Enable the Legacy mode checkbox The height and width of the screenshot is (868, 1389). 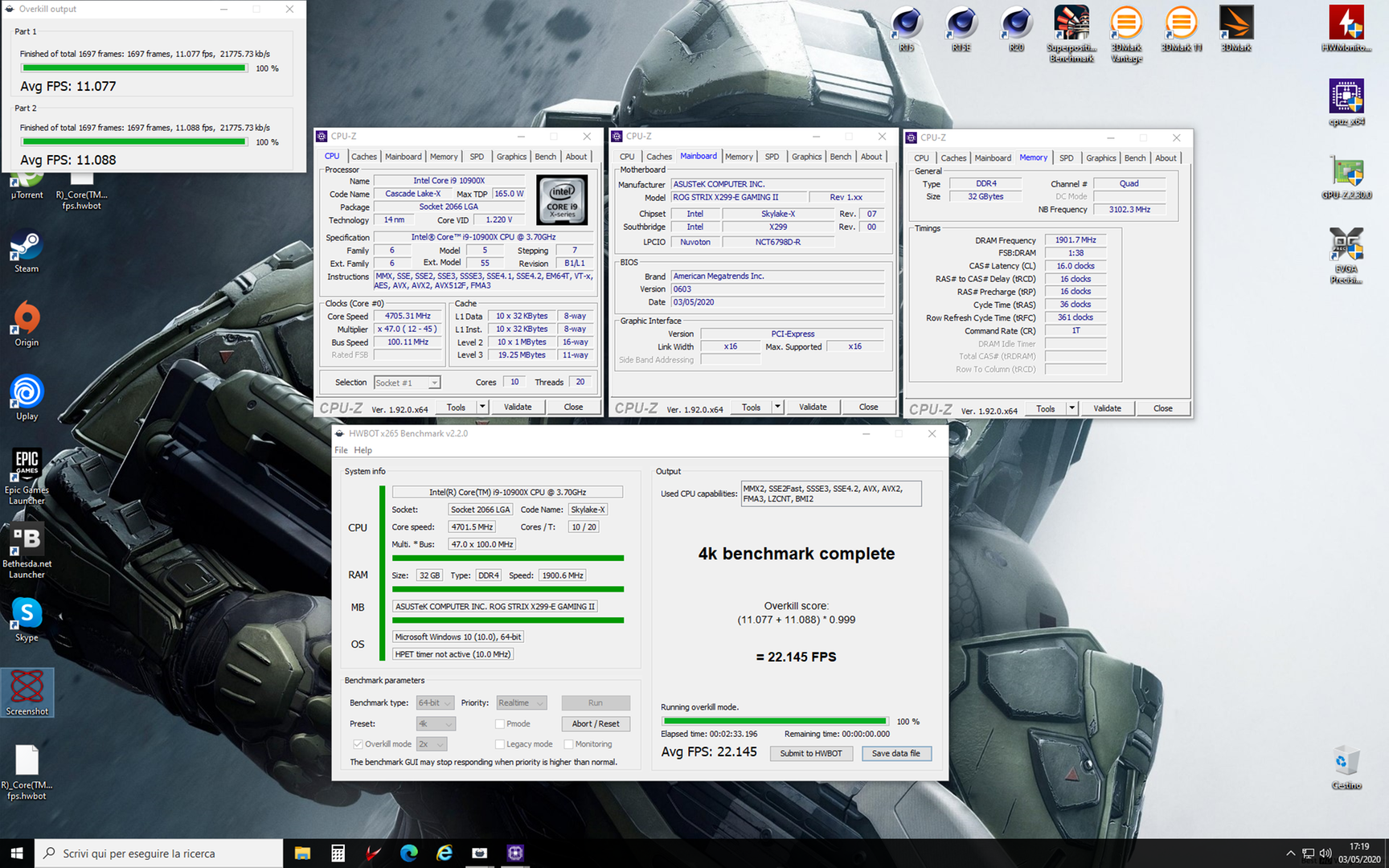tap(500, 744)
